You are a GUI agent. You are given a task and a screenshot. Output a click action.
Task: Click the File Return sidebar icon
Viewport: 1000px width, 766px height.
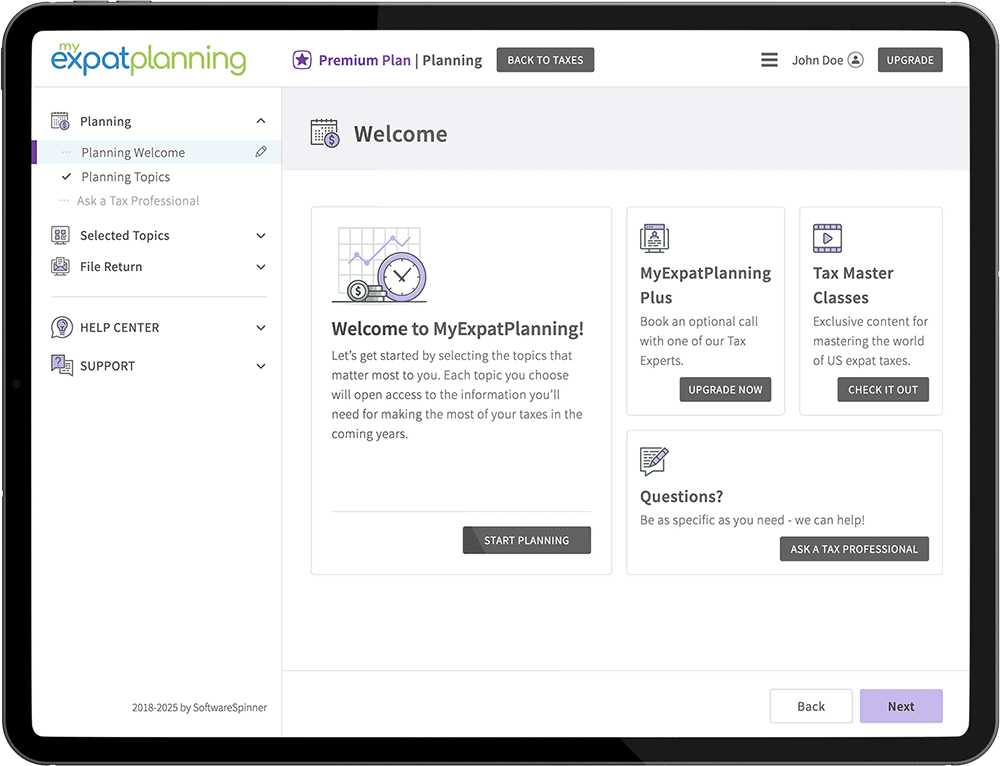(61, 267)
